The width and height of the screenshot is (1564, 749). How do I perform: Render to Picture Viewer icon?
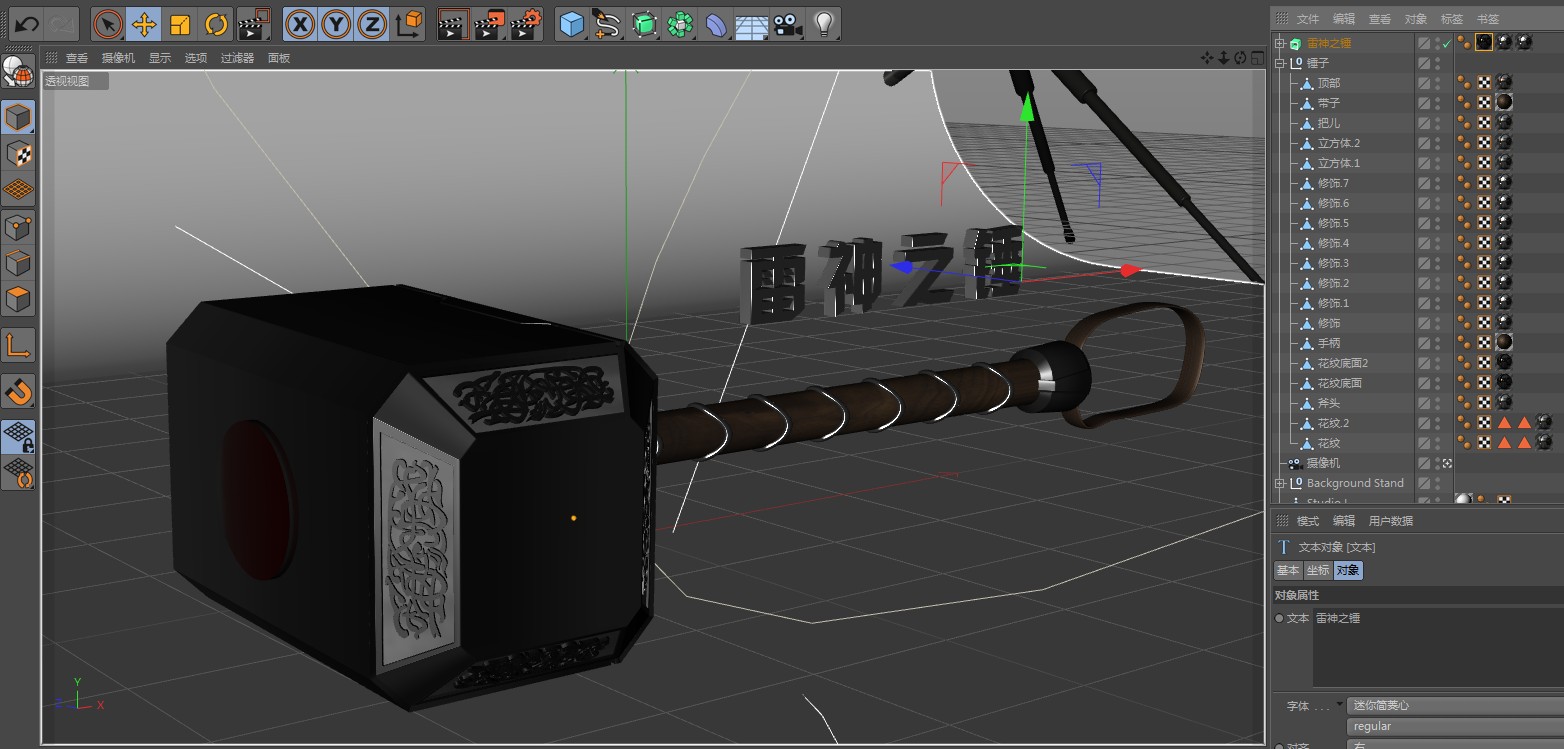[490, 23]
